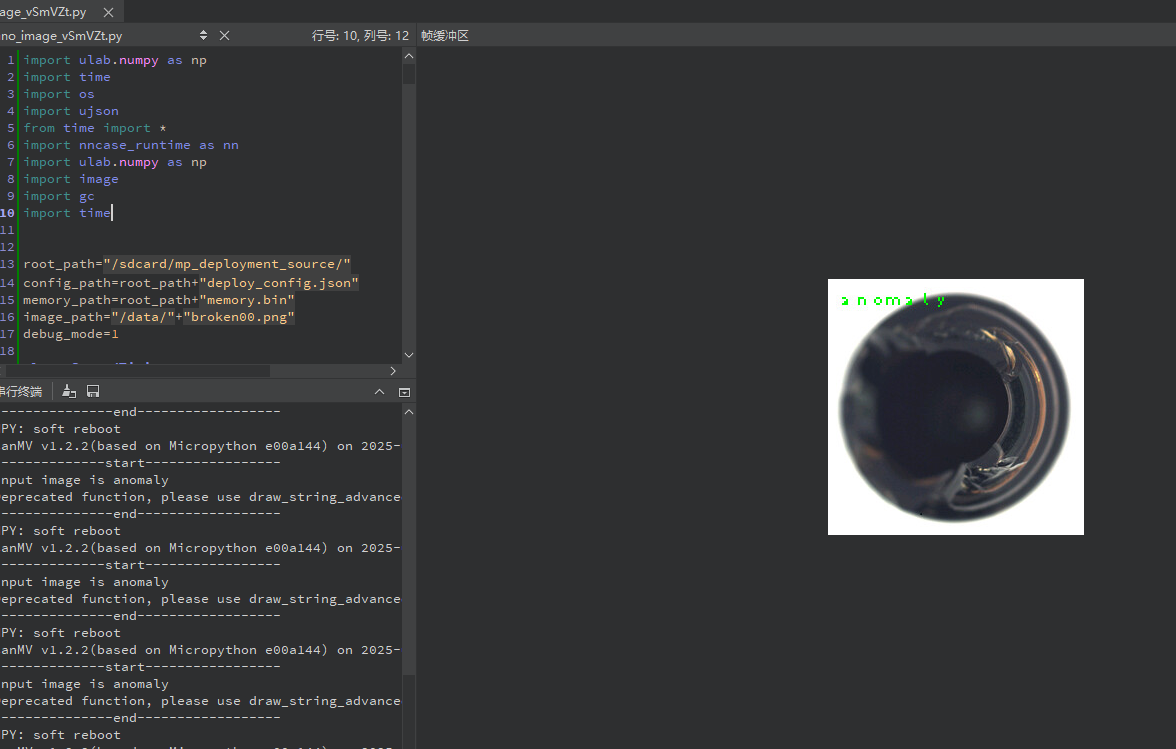Open the file selector dropdown arrows
The height and width of the screenshot is (749, 1176).
pos(204,35)
